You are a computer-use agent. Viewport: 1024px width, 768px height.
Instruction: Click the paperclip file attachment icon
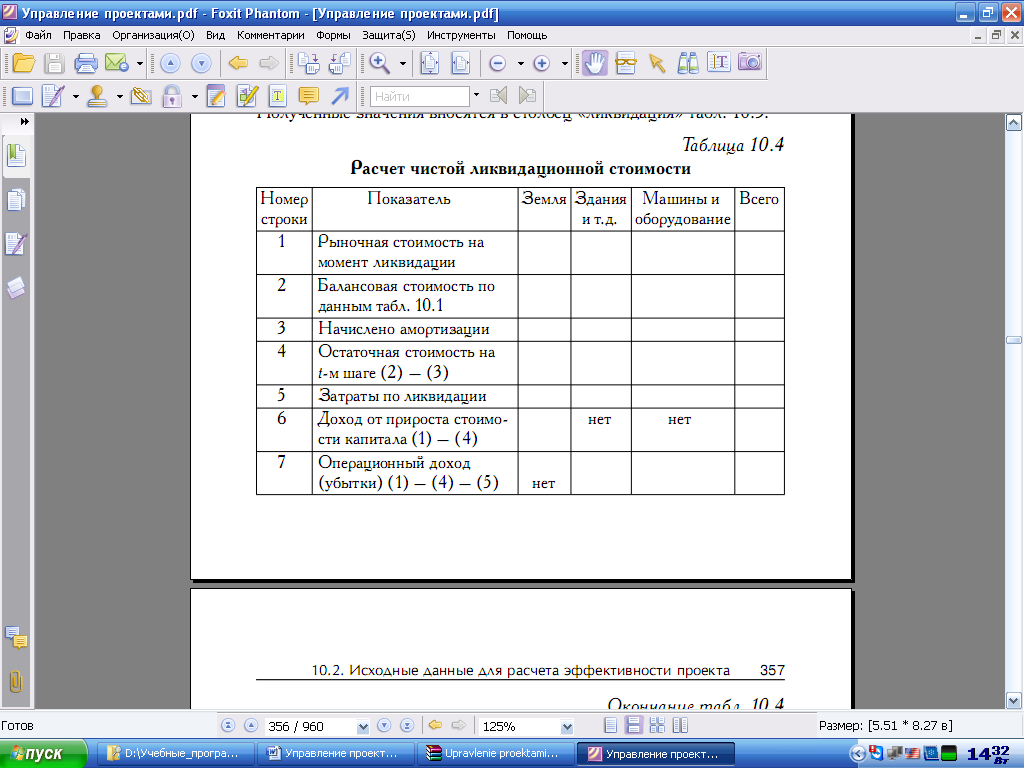[x=141, y=96]
